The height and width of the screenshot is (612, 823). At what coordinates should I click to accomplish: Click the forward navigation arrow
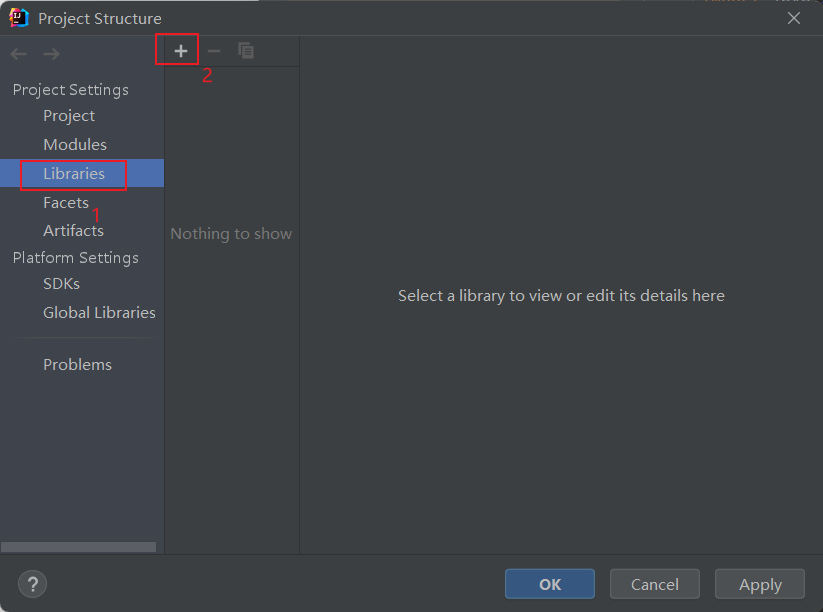coord(51,53)
